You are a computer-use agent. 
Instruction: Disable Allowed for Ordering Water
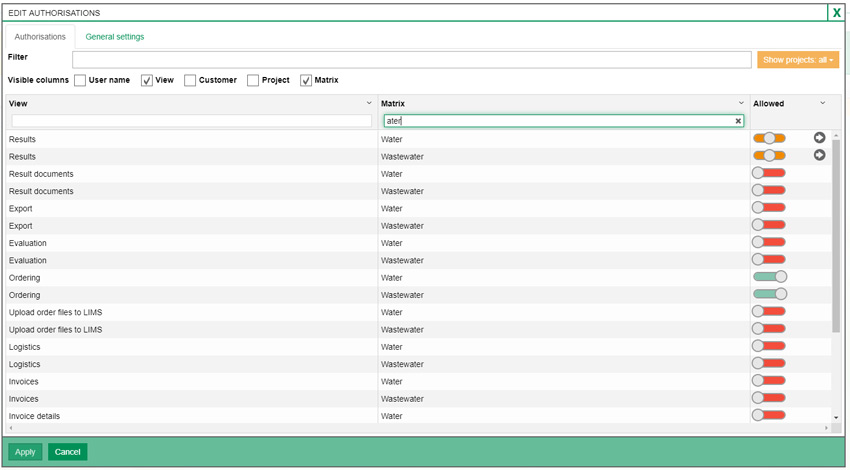[x=770, y=277]
